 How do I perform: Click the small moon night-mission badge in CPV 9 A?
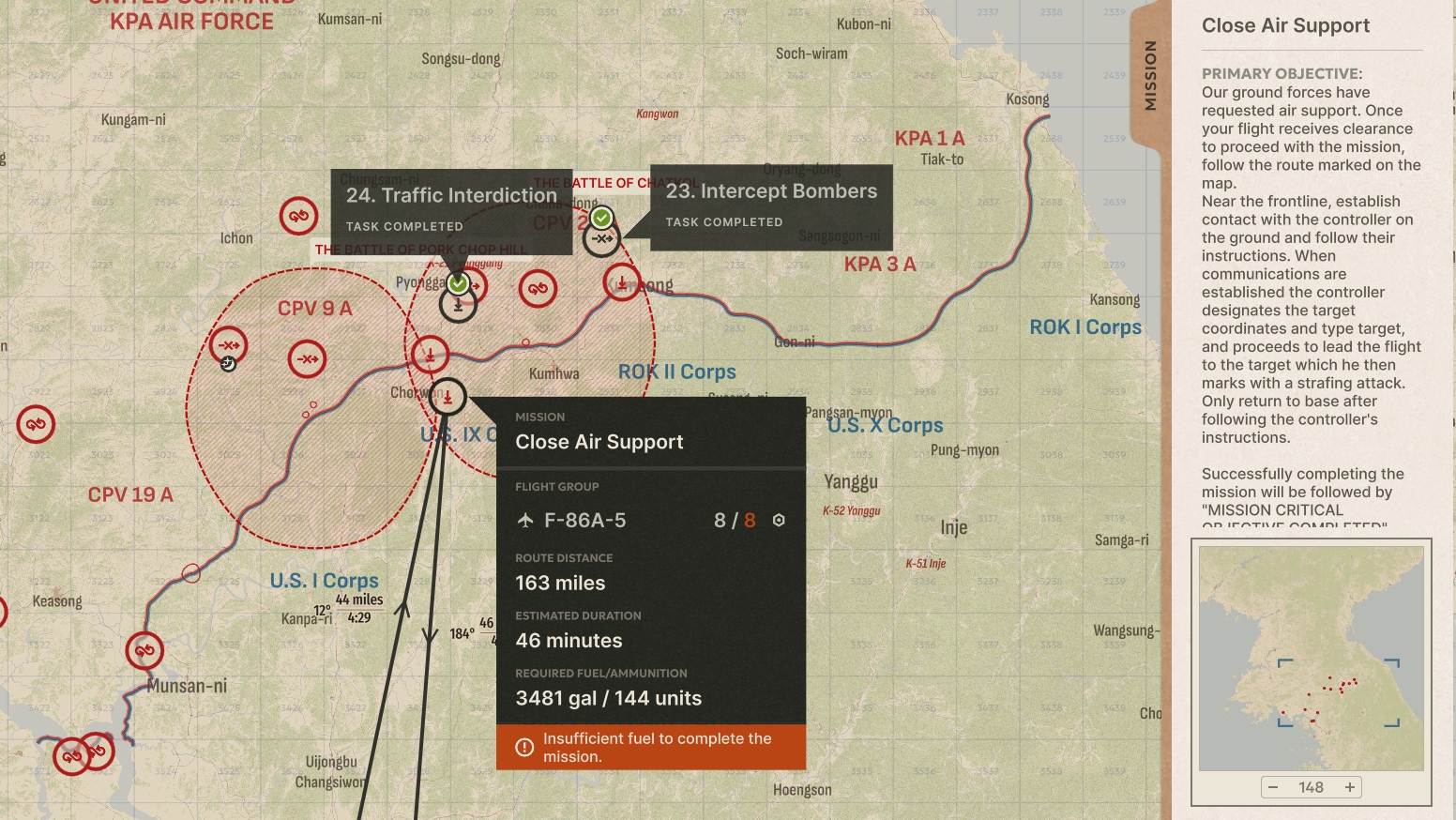[228, 363]
